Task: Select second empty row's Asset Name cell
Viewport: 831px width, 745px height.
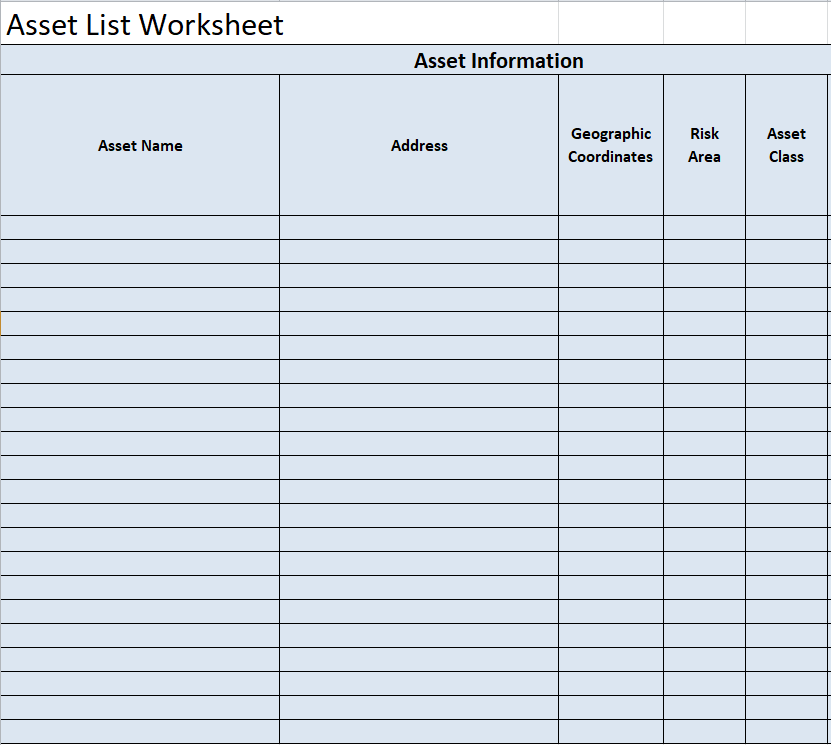Action: [x=140, y=252]
